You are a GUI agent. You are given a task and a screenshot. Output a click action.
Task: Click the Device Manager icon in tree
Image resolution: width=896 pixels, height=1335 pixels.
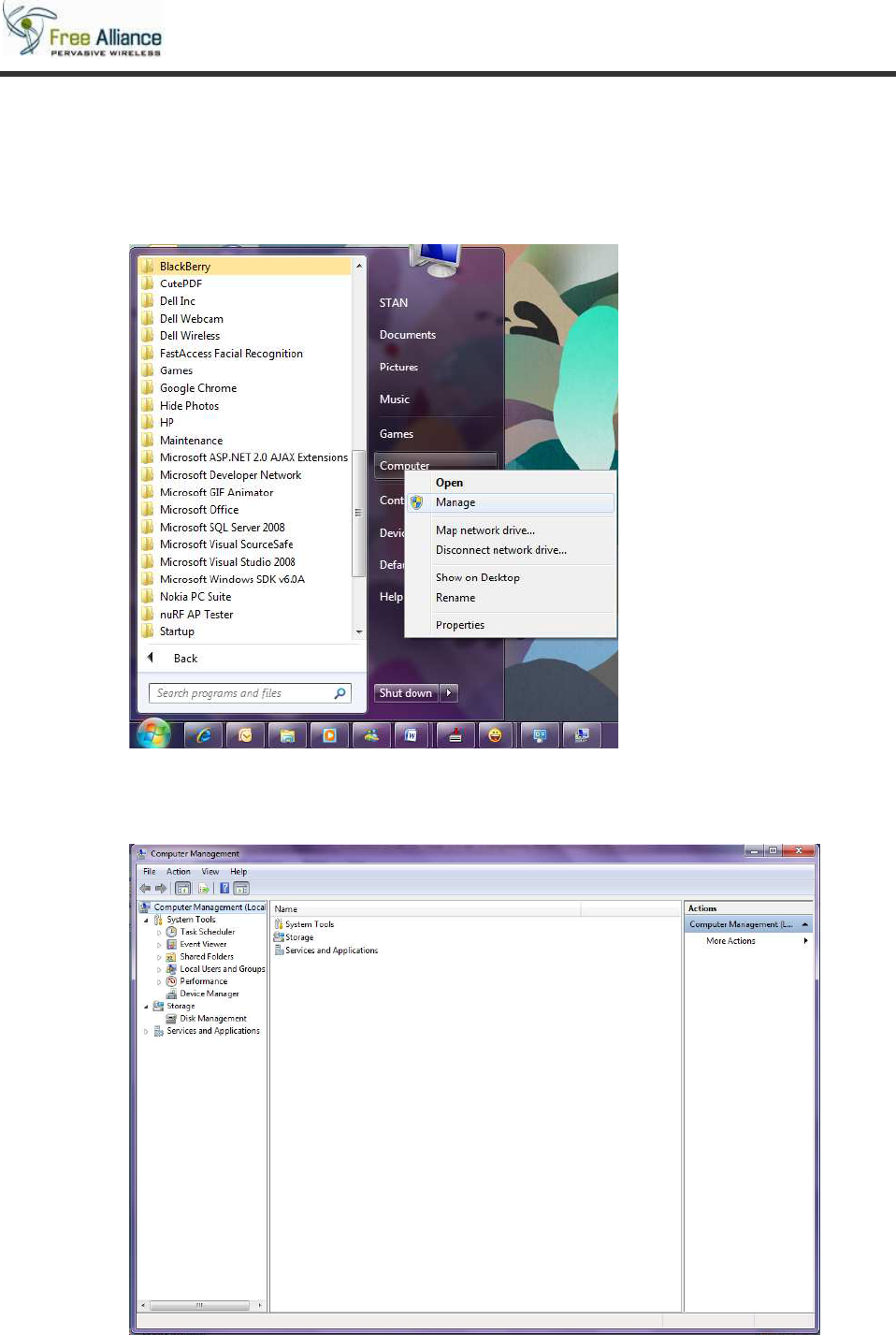[x=171, y=994]
